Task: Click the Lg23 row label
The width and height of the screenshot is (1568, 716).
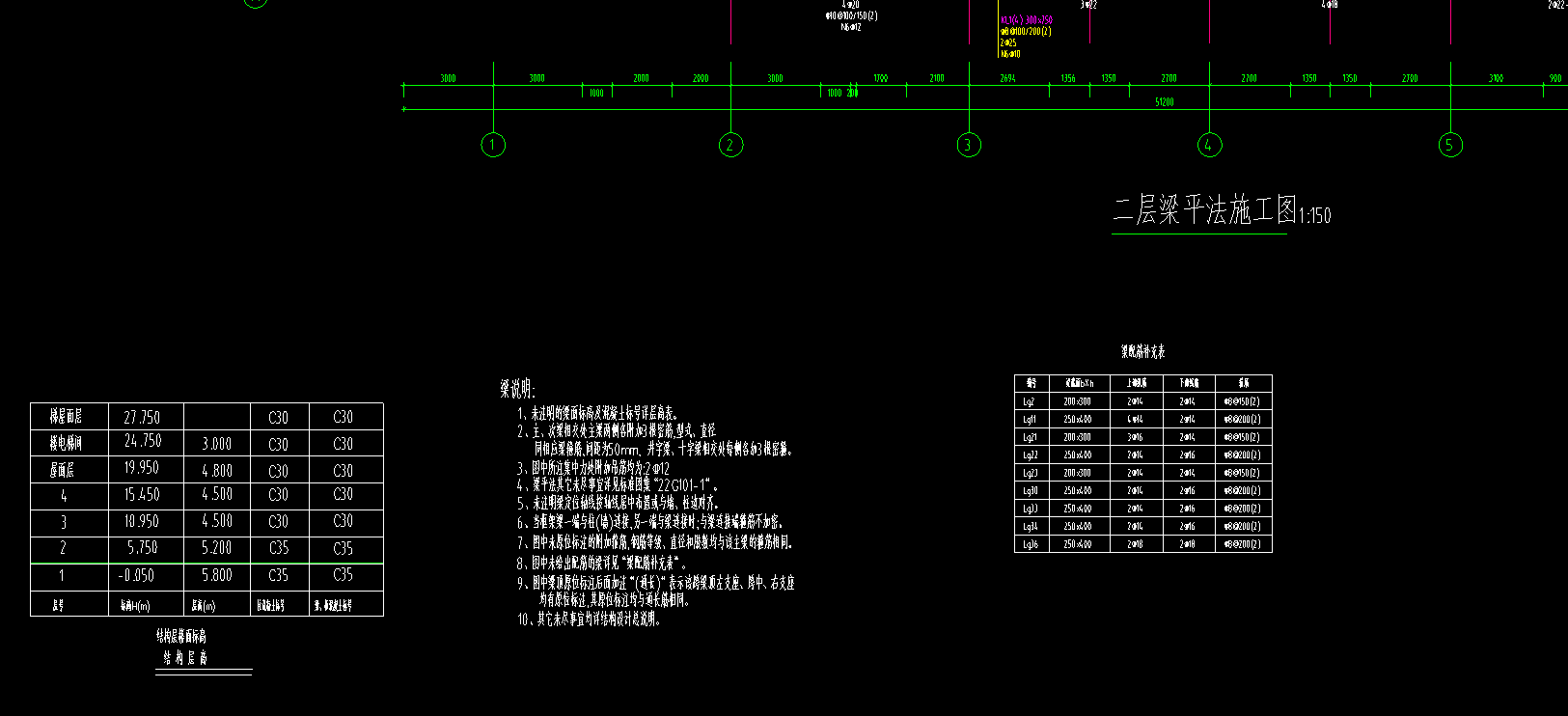Action: point(1031,473)
